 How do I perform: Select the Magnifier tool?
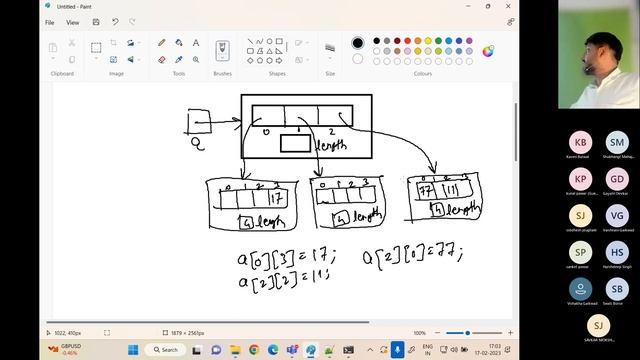[196, 60]
